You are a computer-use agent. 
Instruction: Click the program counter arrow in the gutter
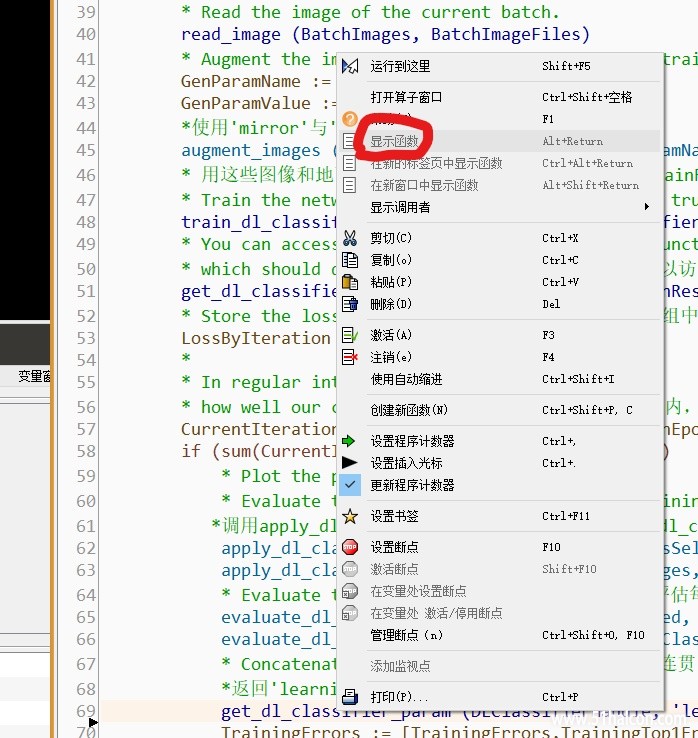coord(93,722)
